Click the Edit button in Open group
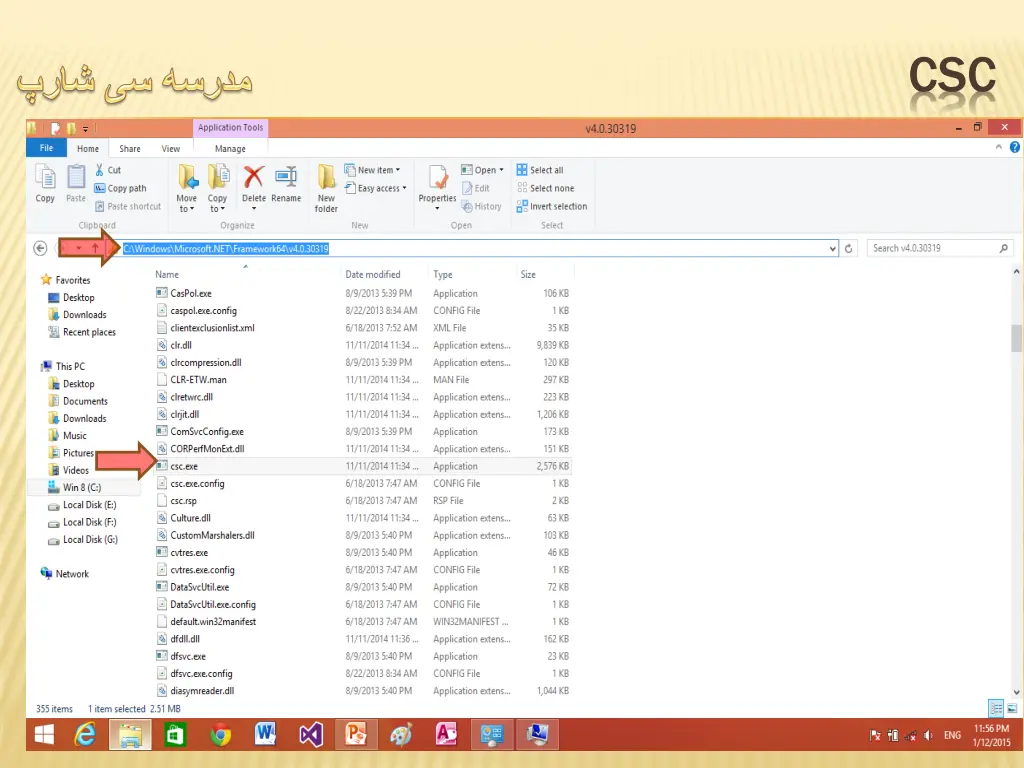The height and width of the screenshot is (768, 1024). (476, 188)
